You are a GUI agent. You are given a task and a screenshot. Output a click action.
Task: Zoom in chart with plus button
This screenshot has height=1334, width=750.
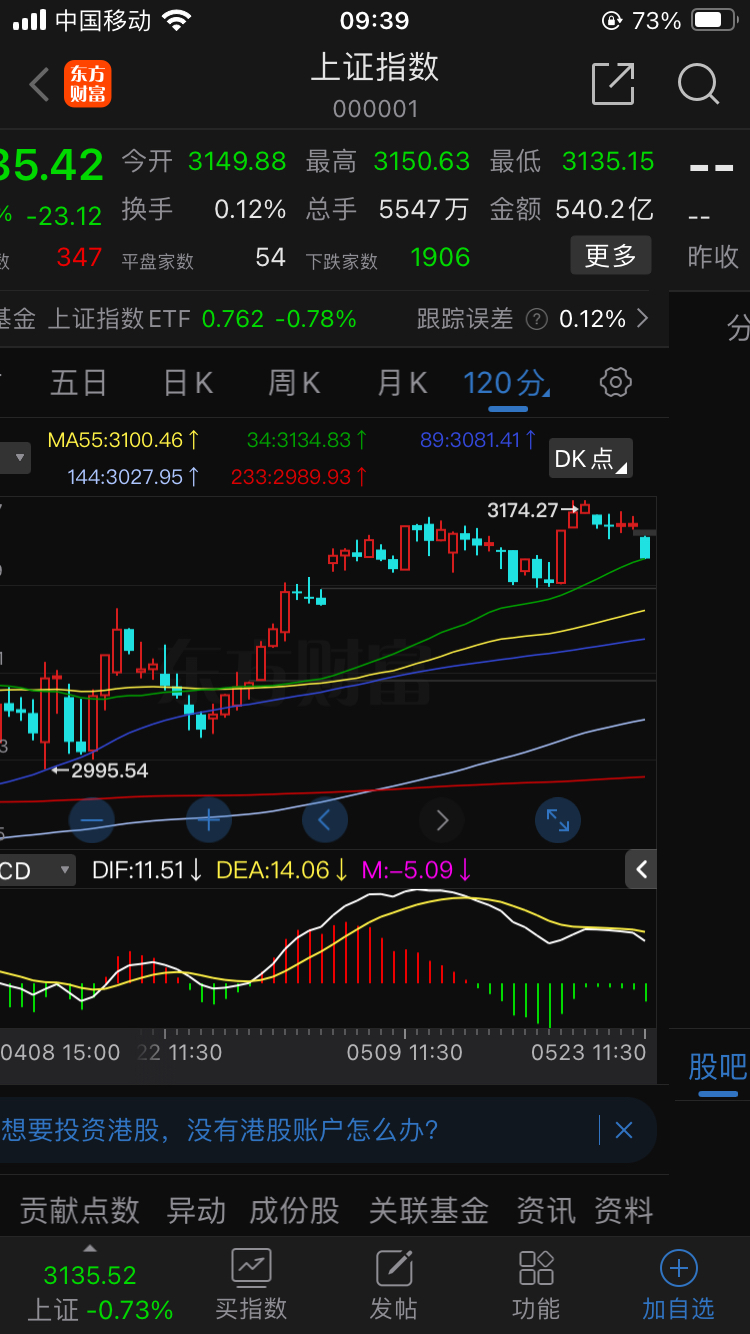[209, 821]
